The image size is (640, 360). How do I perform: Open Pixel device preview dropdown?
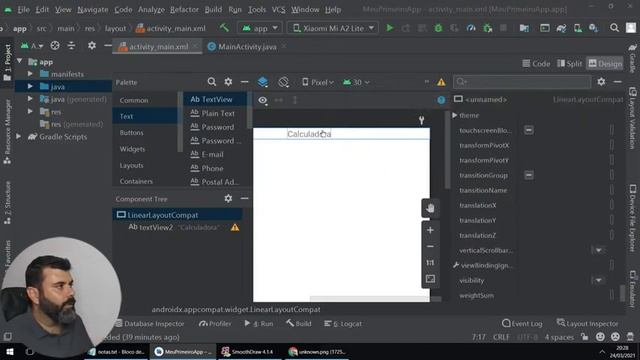pyautogui.click(x=318, y=82)
